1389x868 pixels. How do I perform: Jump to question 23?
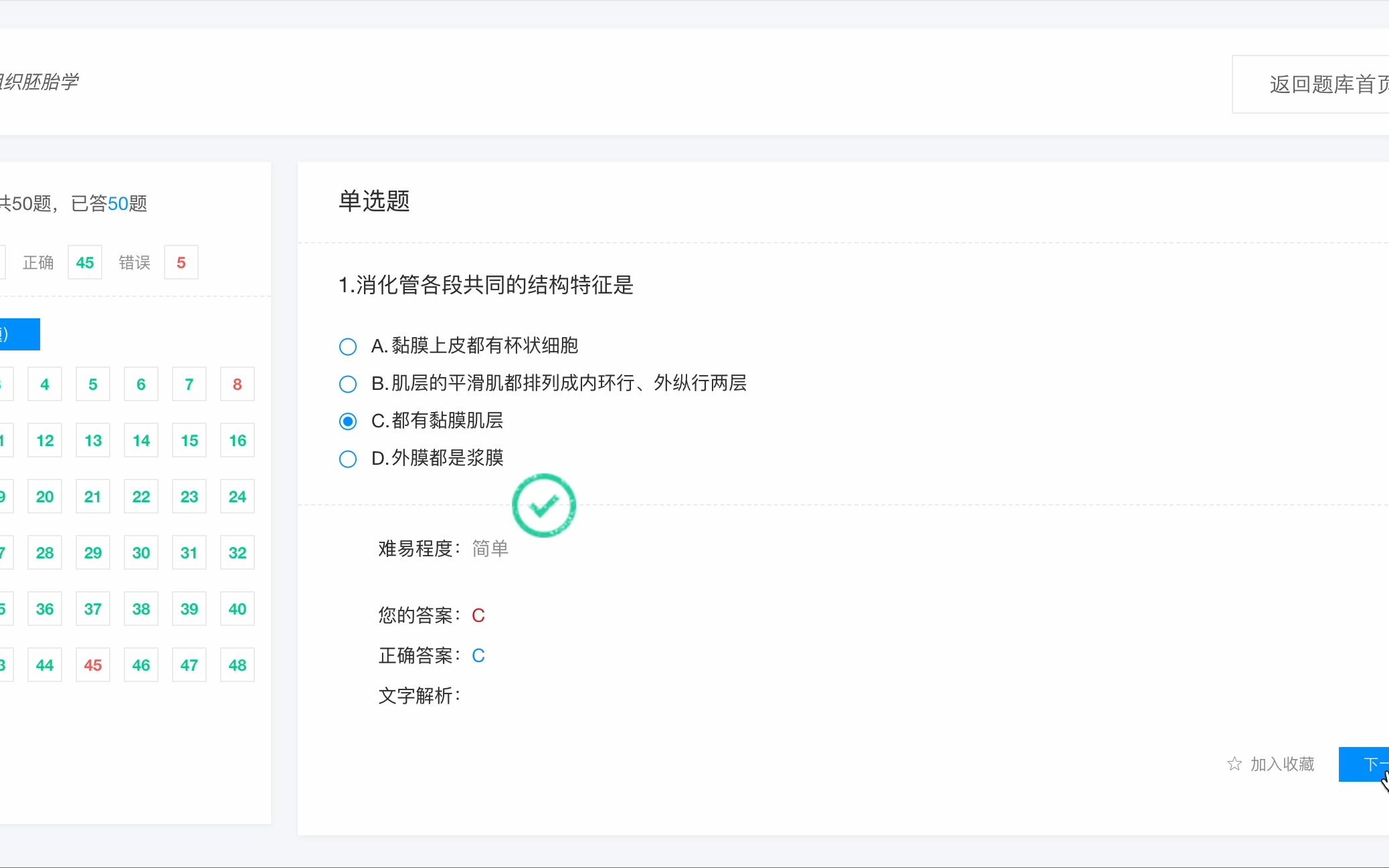tap(189, 497)
